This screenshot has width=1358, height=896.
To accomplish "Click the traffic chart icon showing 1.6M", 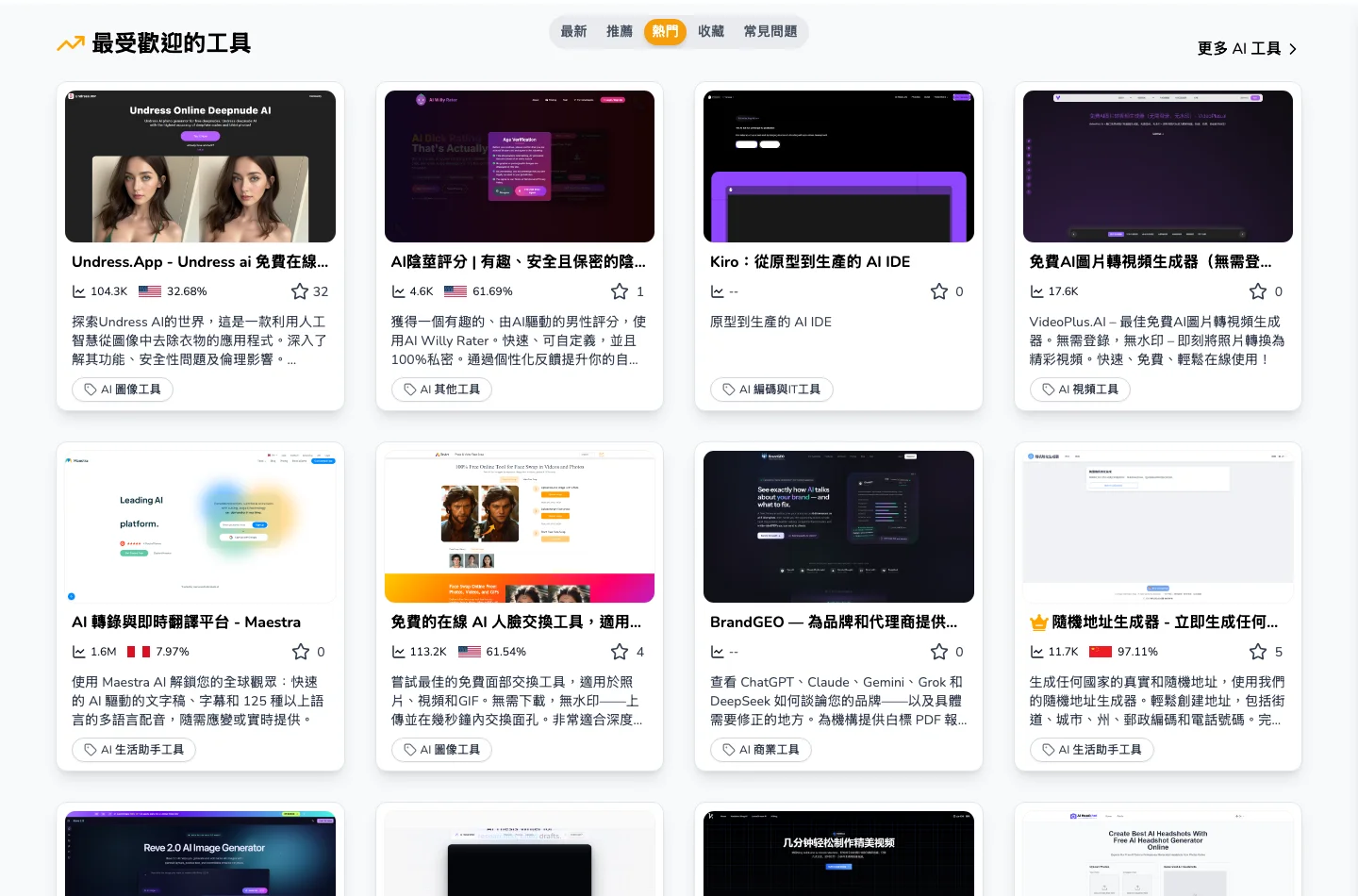I will click(x=79, y=652).
